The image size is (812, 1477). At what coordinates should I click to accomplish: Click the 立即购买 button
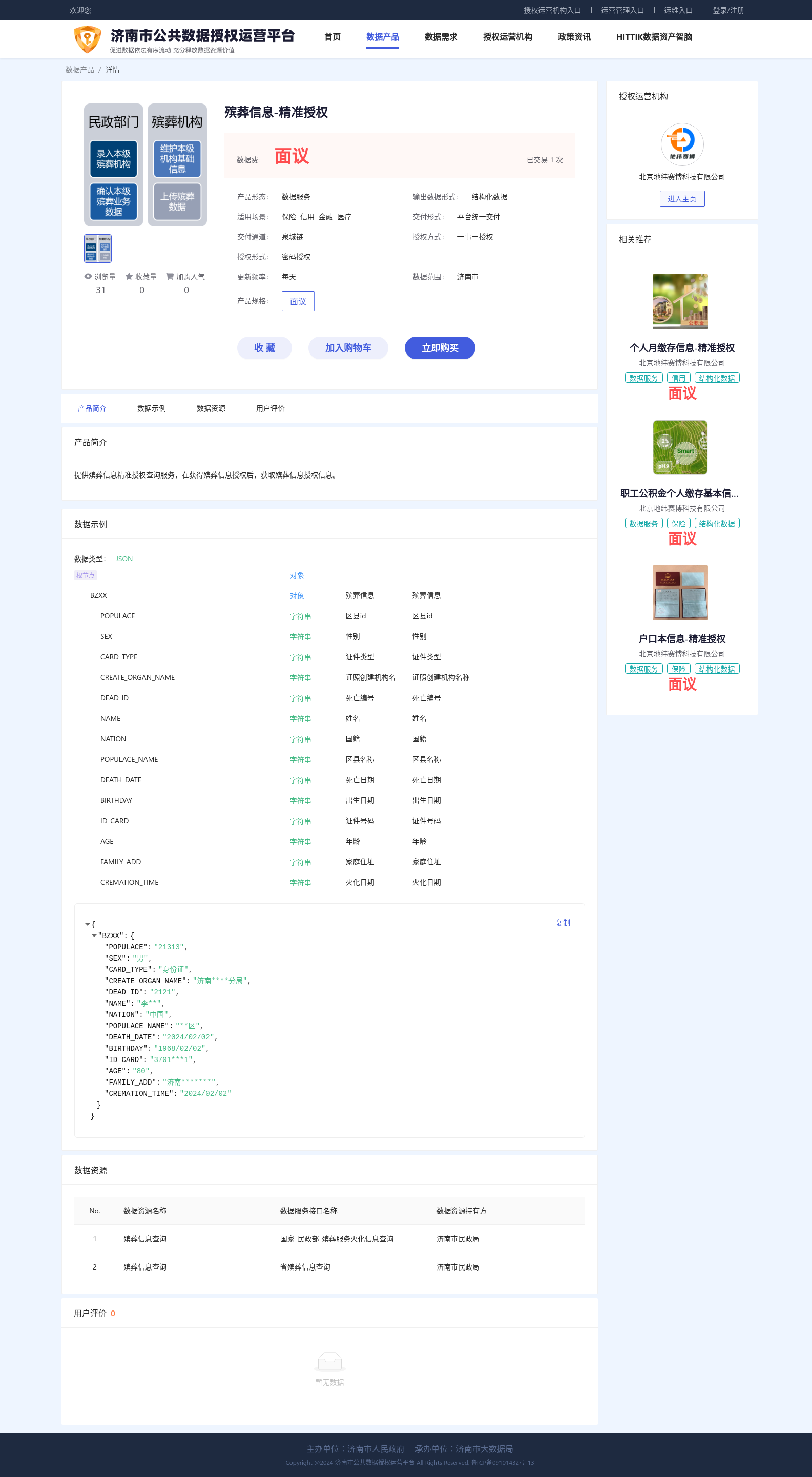click(440, 348)
